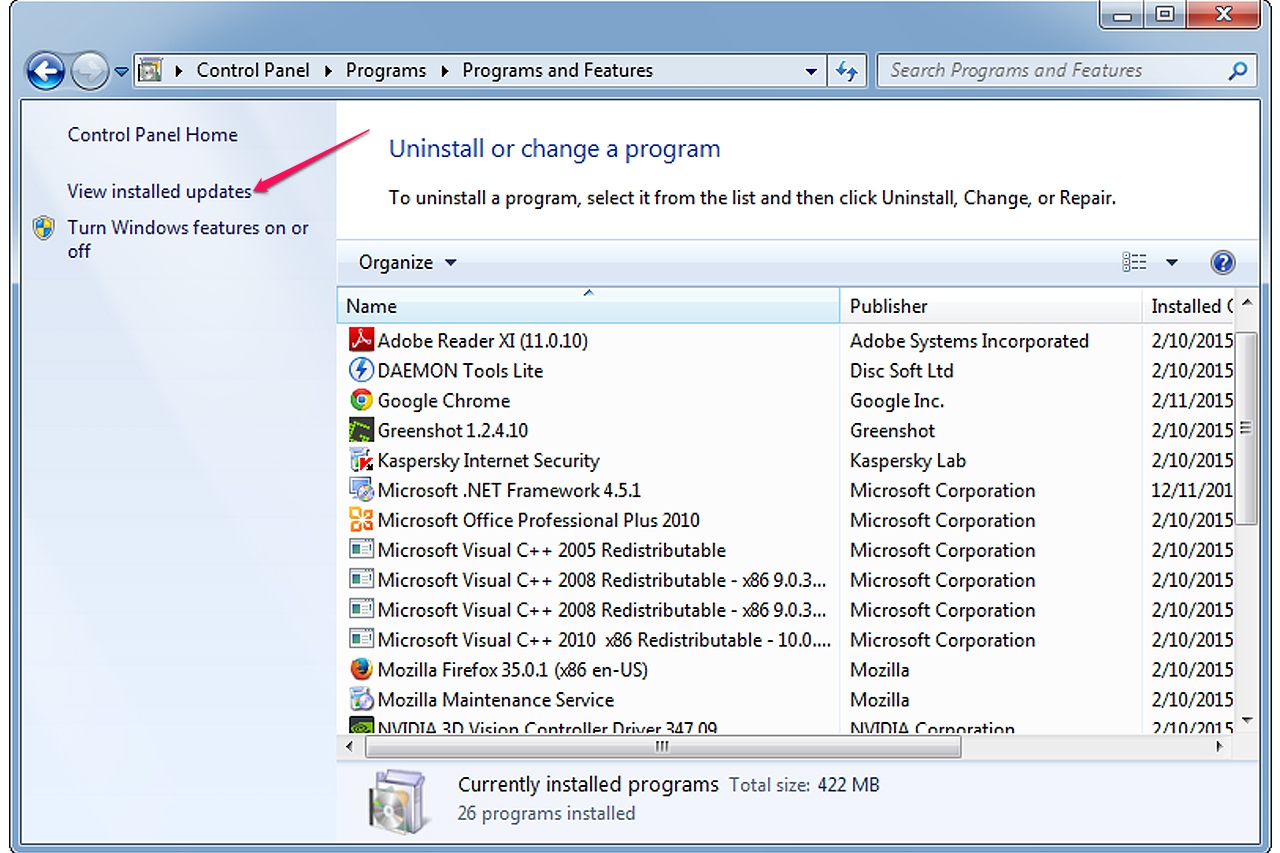
Task: Click the Mozilla Maintenance Service icon
Action: (361, 700)
